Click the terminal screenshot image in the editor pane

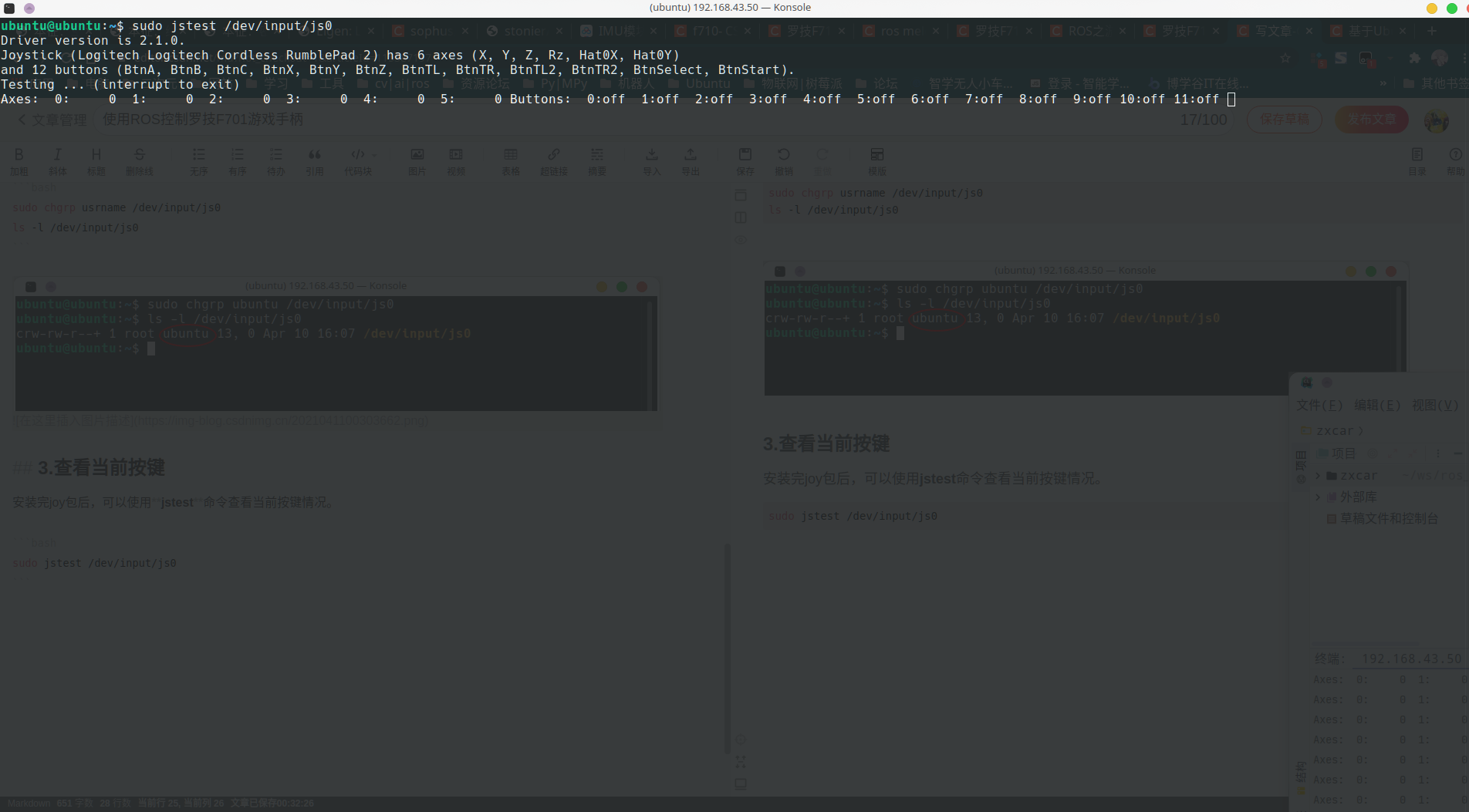[336, 345]
